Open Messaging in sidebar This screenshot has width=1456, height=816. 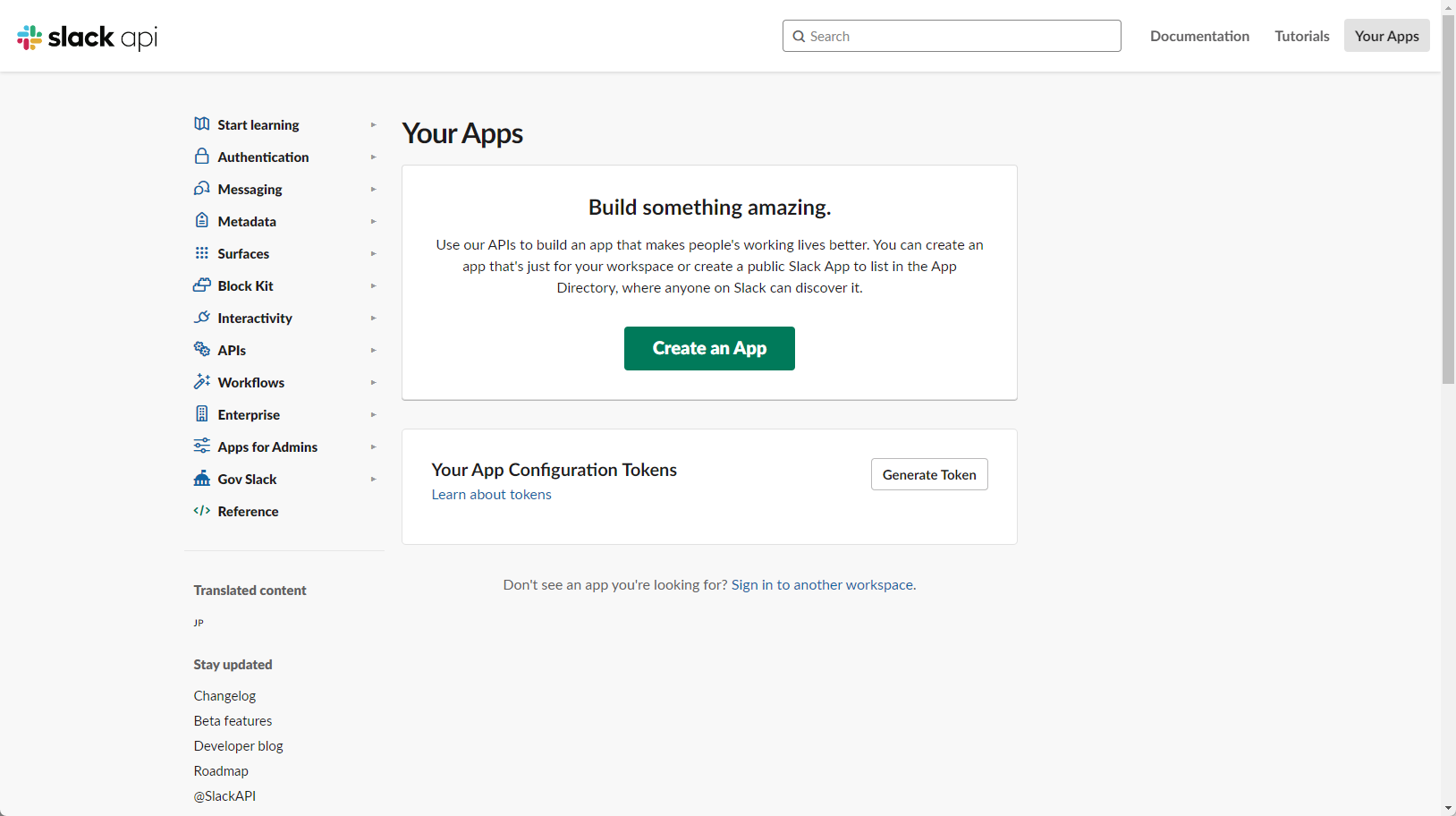[250, 190]
